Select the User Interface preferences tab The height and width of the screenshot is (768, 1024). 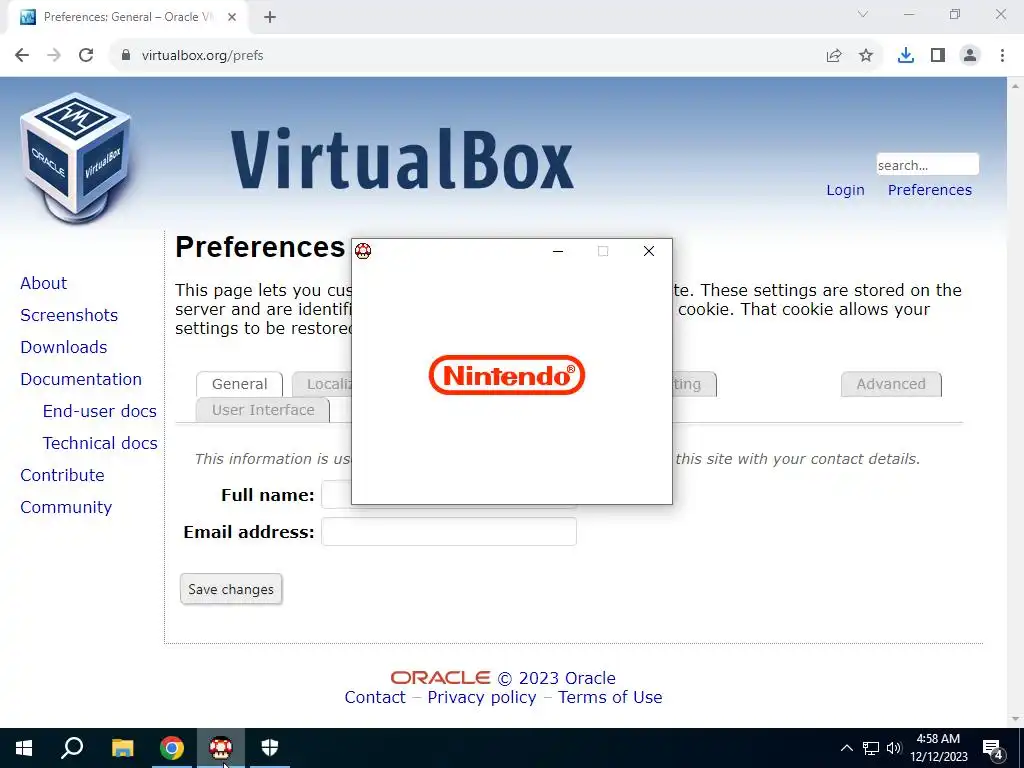(263, 410)
